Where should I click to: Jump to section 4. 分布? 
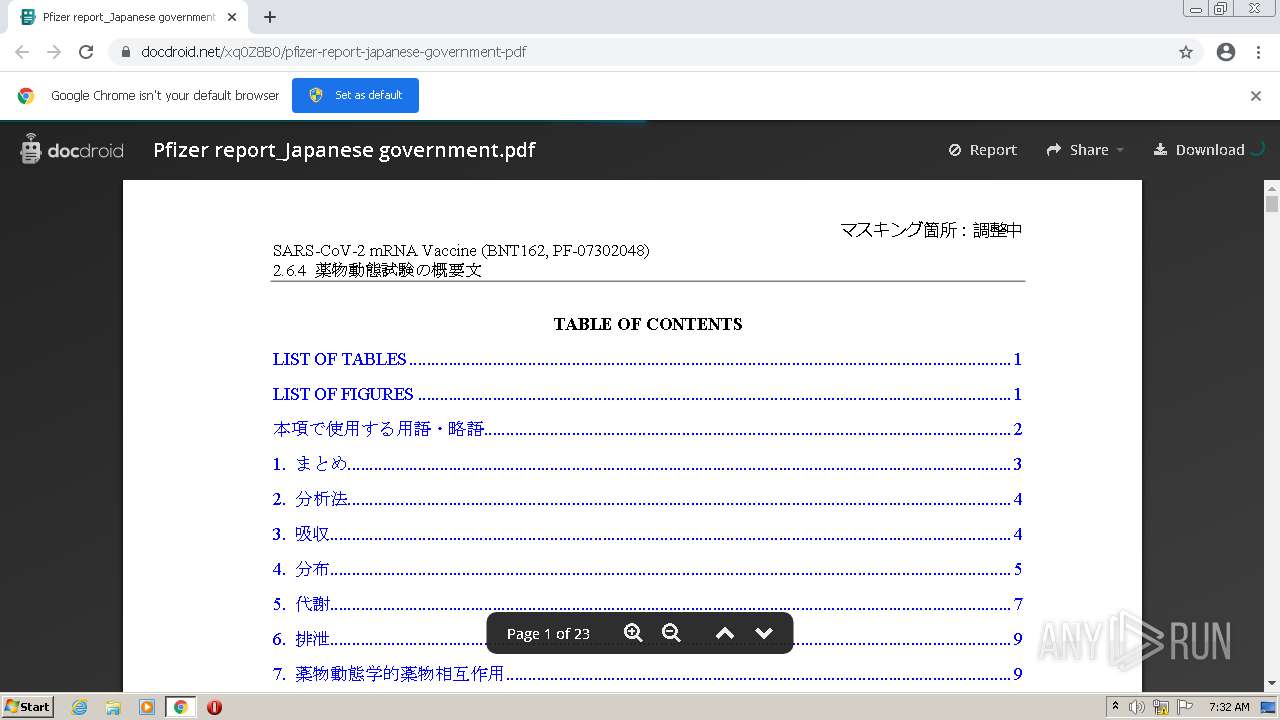(647, 569)
